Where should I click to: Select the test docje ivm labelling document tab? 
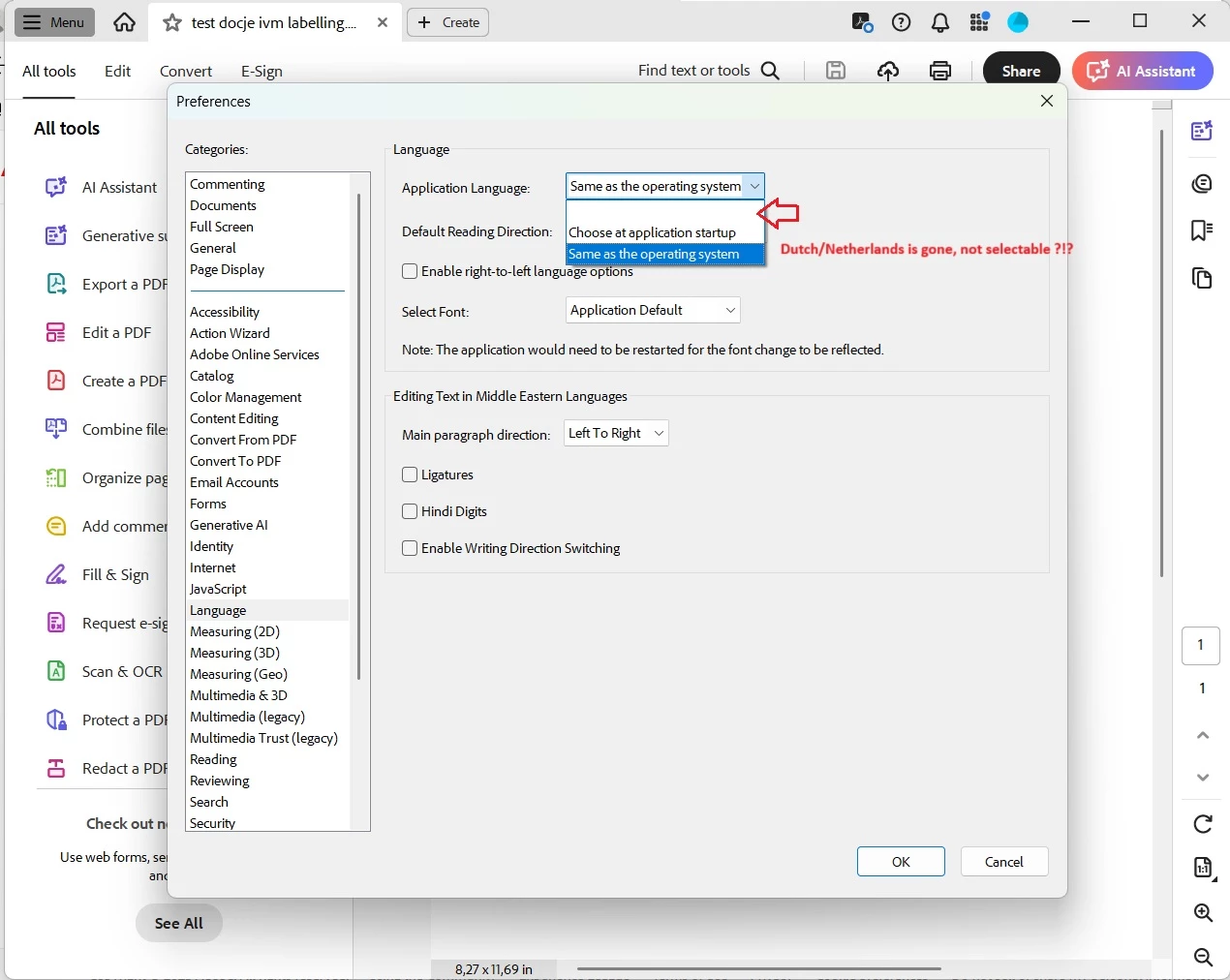click(274, 22)
